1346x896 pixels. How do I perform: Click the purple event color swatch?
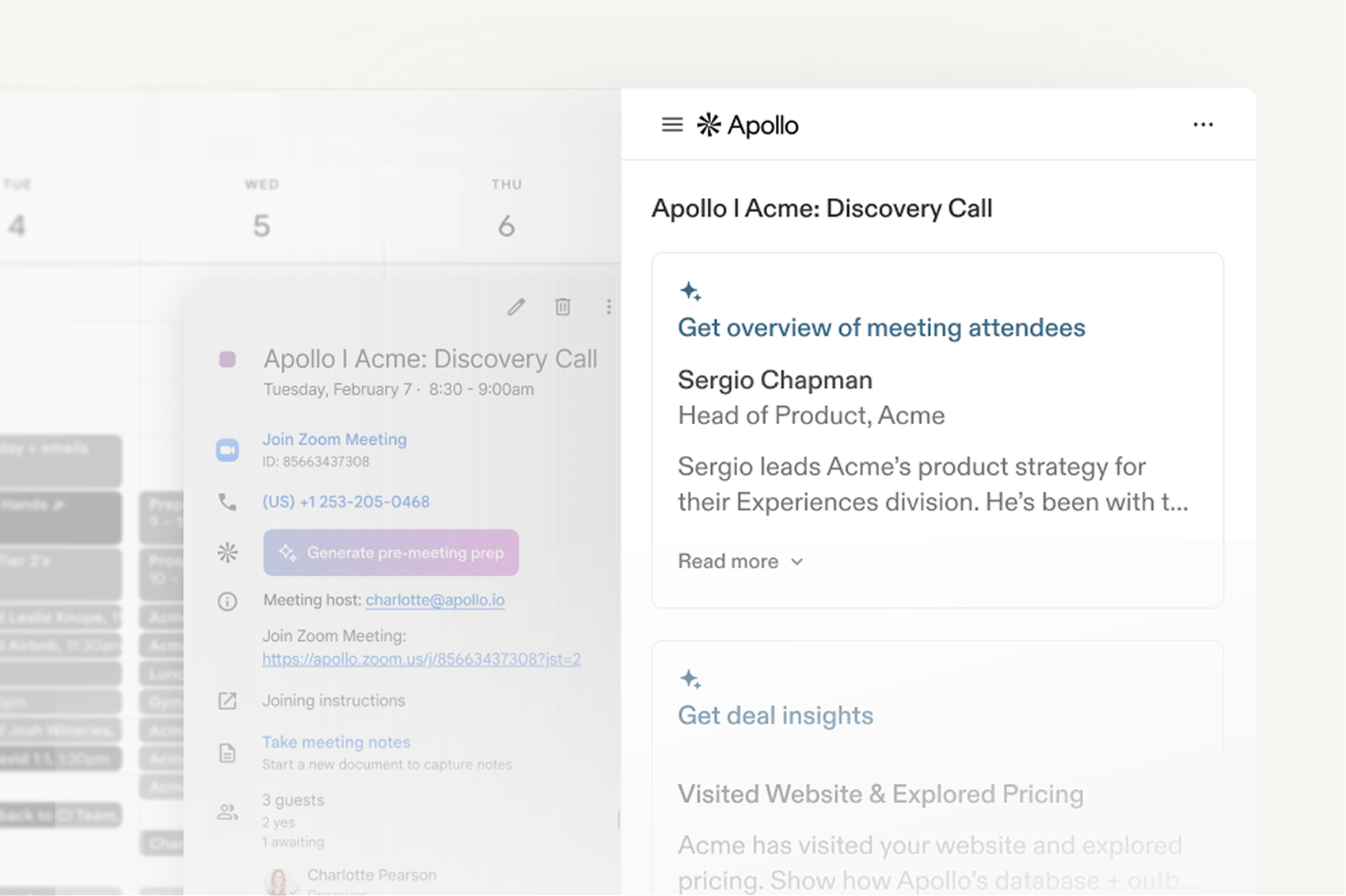(x=227, y=359)
